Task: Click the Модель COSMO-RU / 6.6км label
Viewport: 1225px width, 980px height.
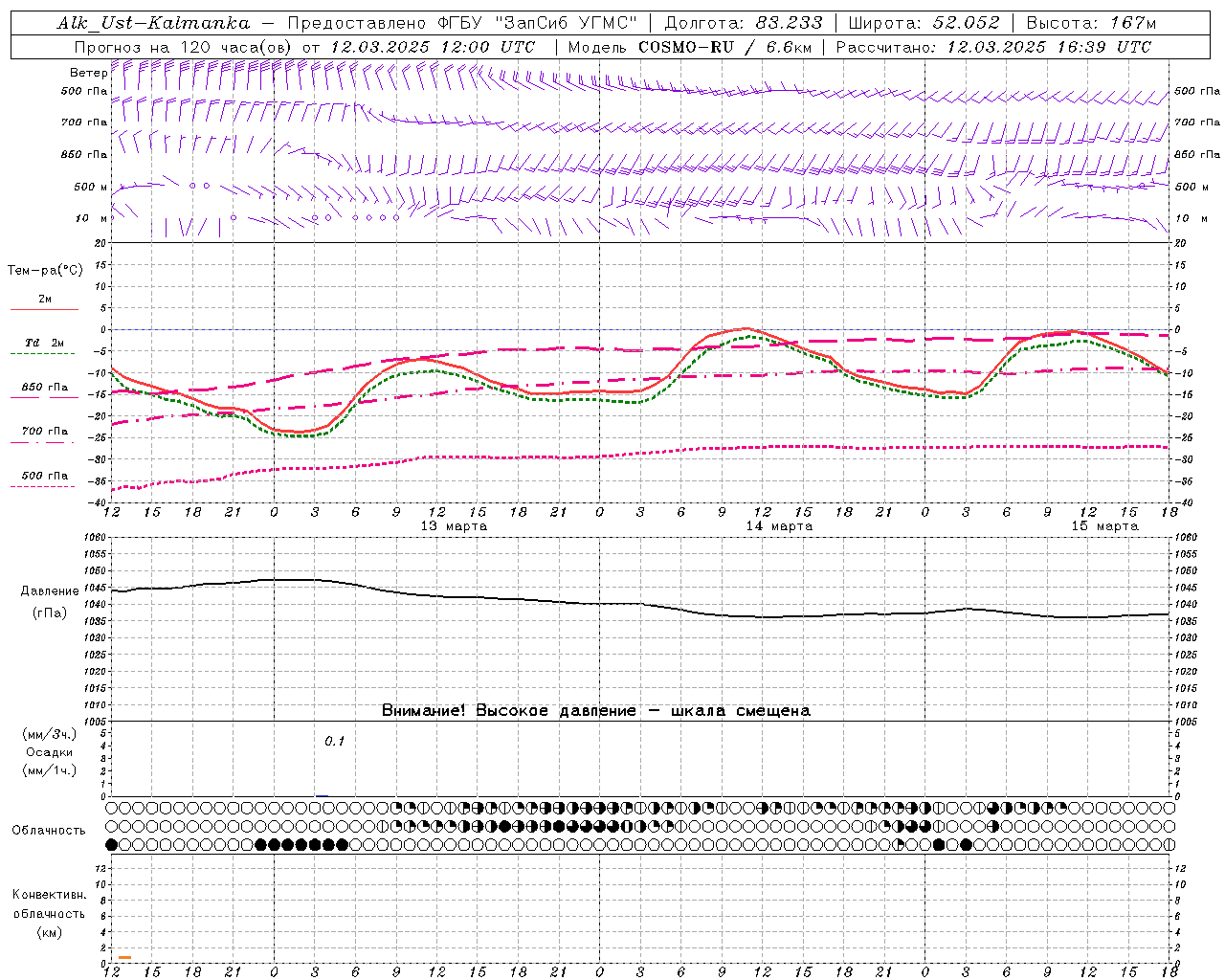Action: (x=689, y=47)
